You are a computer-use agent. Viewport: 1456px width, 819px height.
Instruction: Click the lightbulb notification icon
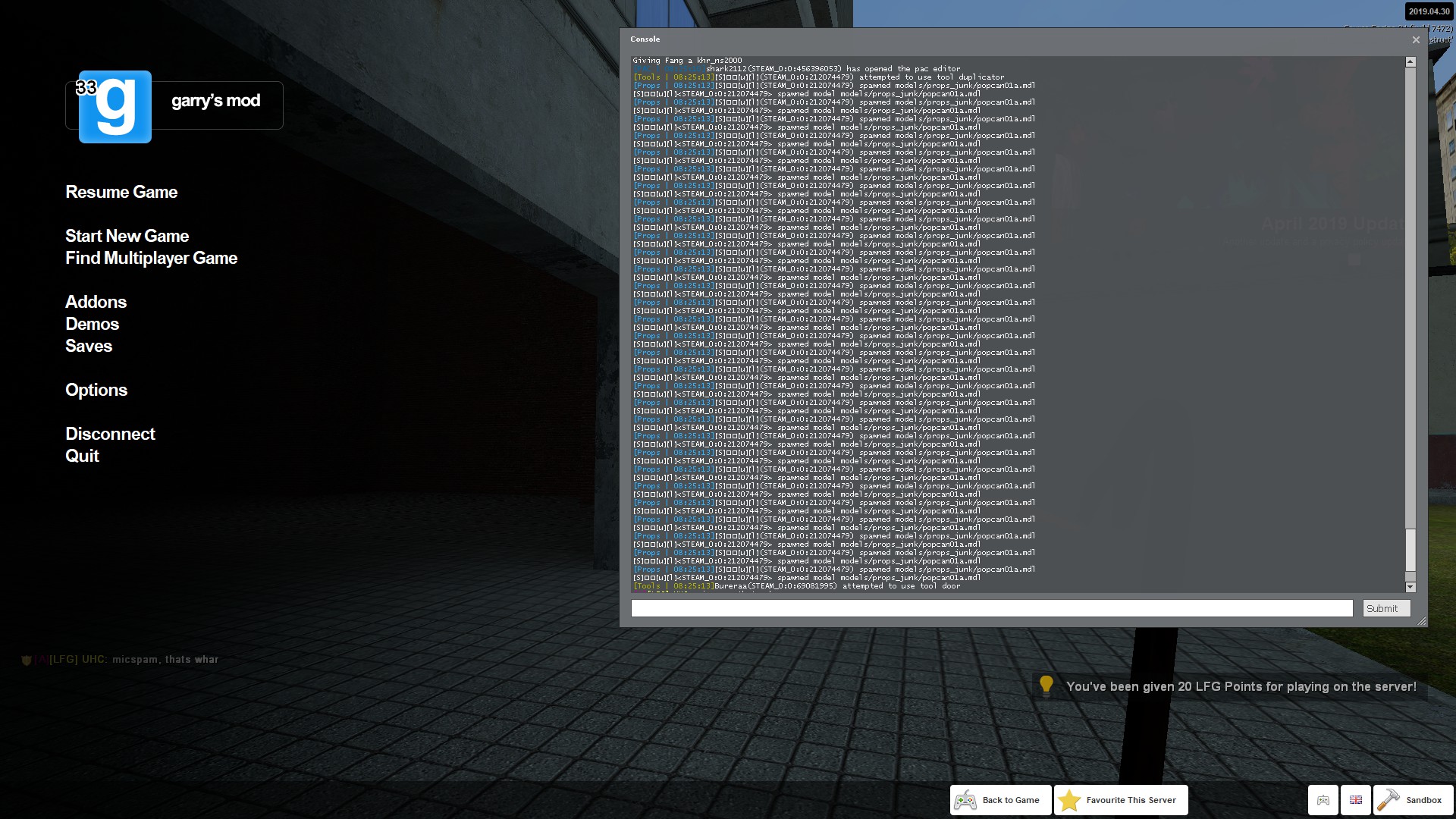click(1046, 686)
